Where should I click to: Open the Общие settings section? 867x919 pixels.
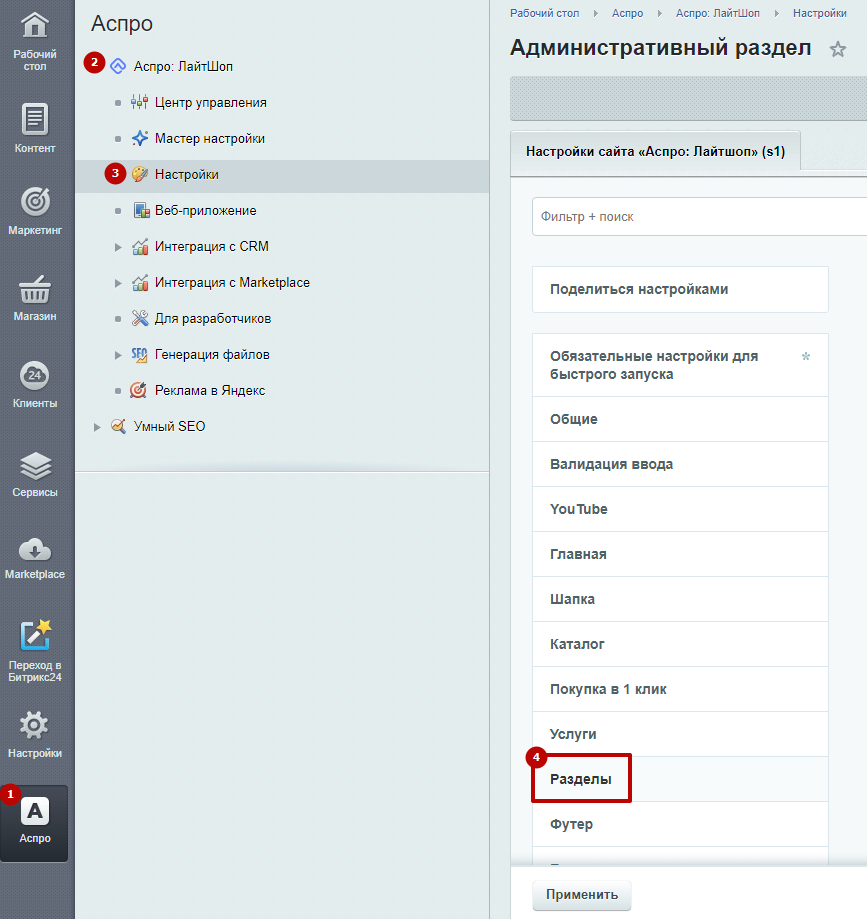(680, 419)
